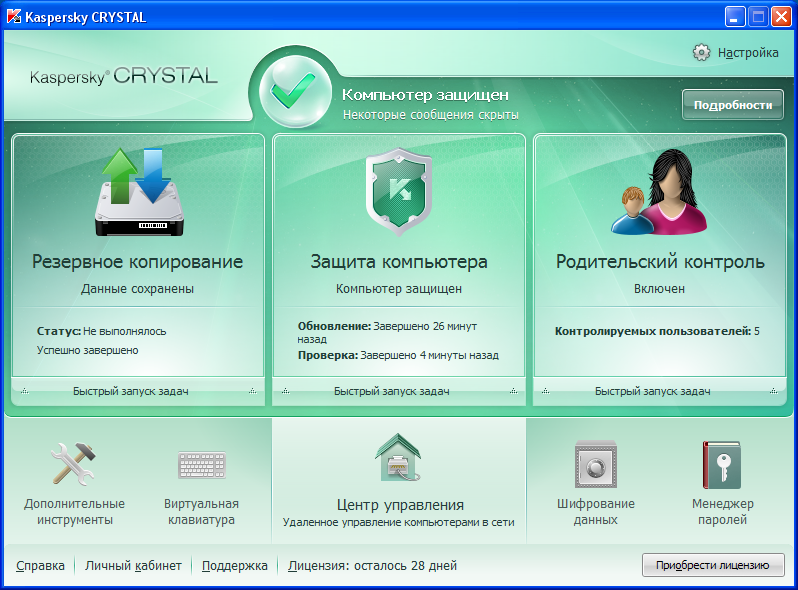This screenshot has width=798, height=590.
Task: Expand quick task launch under Резервное копирование
Action: tap(138, 391)
